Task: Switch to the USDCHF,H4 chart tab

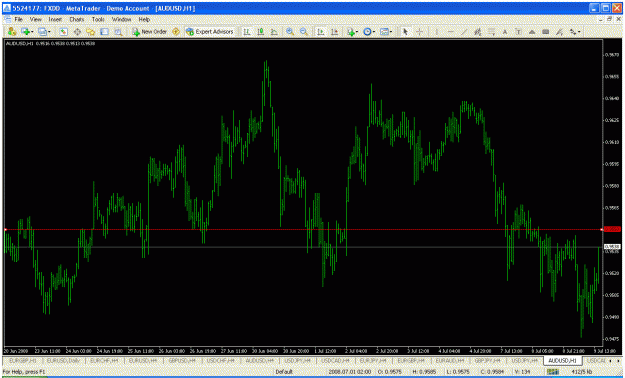Action: (220, 360)
